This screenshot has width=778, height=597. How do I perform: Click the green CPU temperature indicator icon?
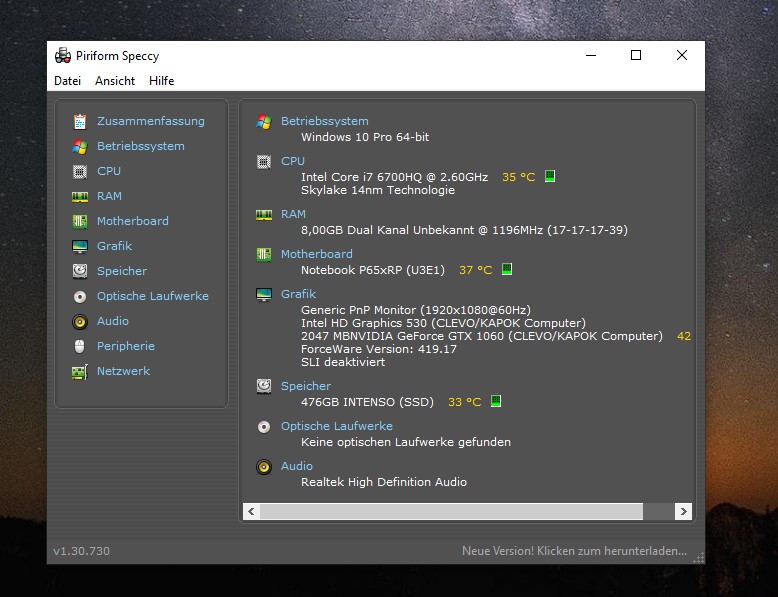(x=550, y=176)
